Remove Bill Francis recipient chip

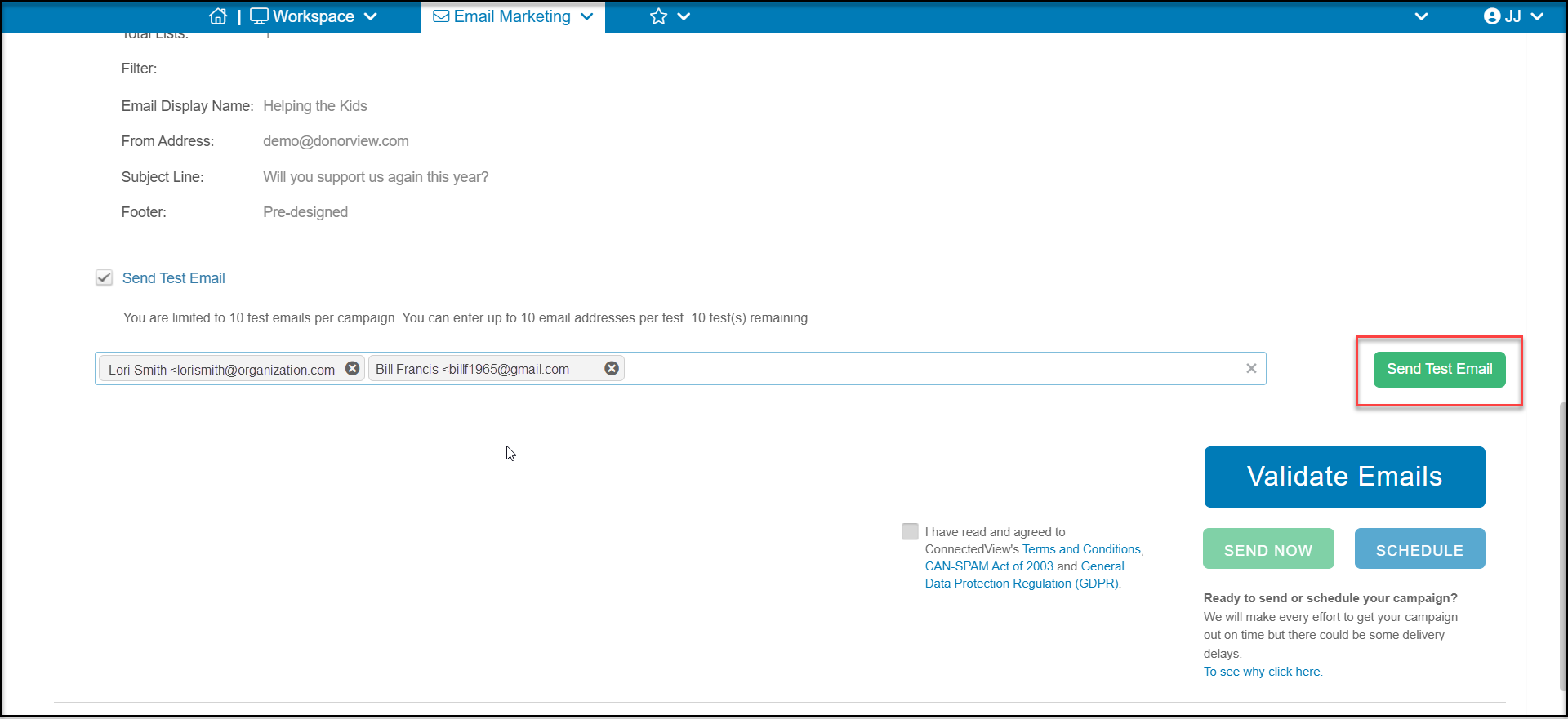point(612,369)
